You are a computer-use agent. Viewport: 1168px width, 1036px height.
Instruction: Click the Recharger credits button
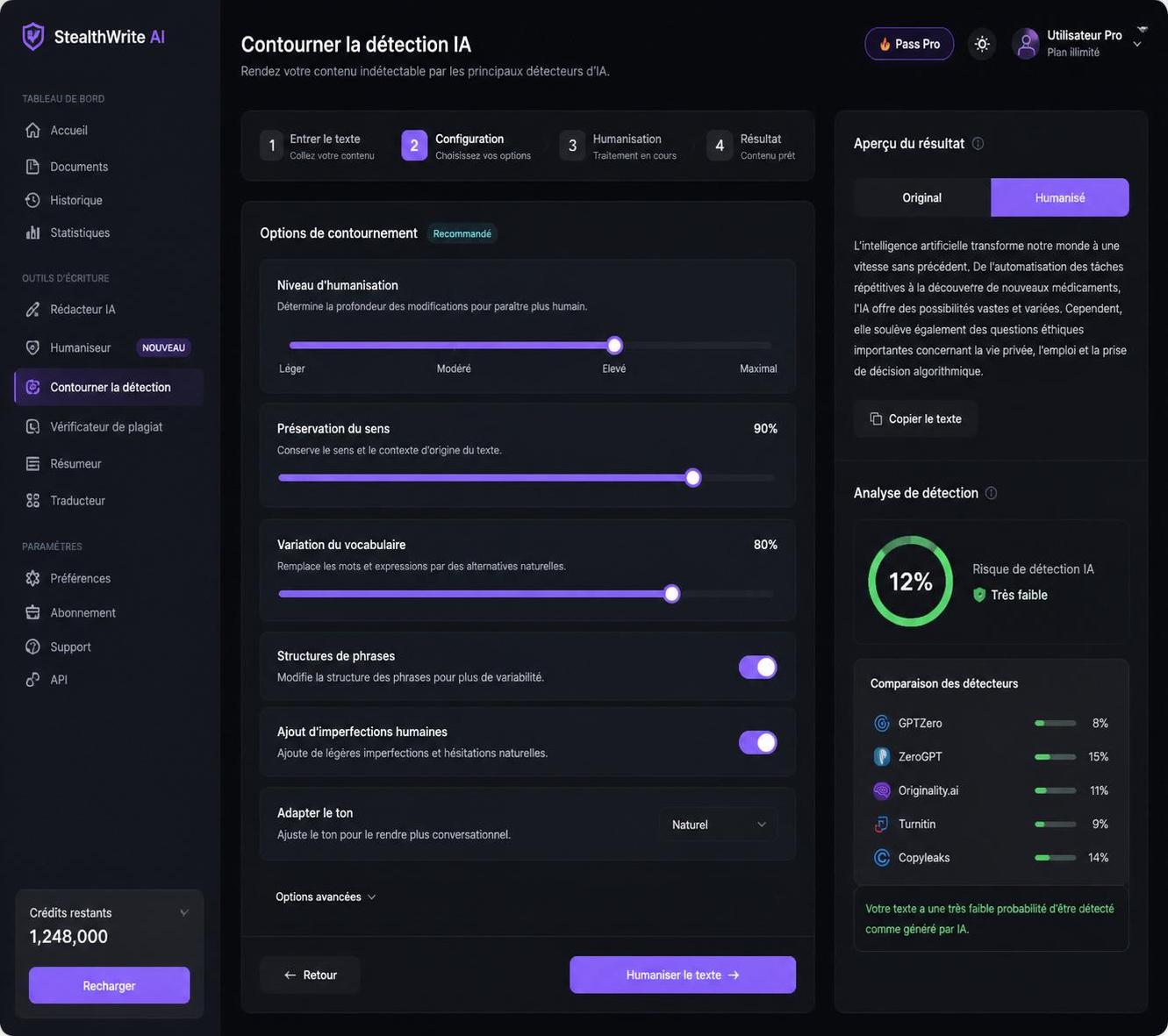[109, 985]
